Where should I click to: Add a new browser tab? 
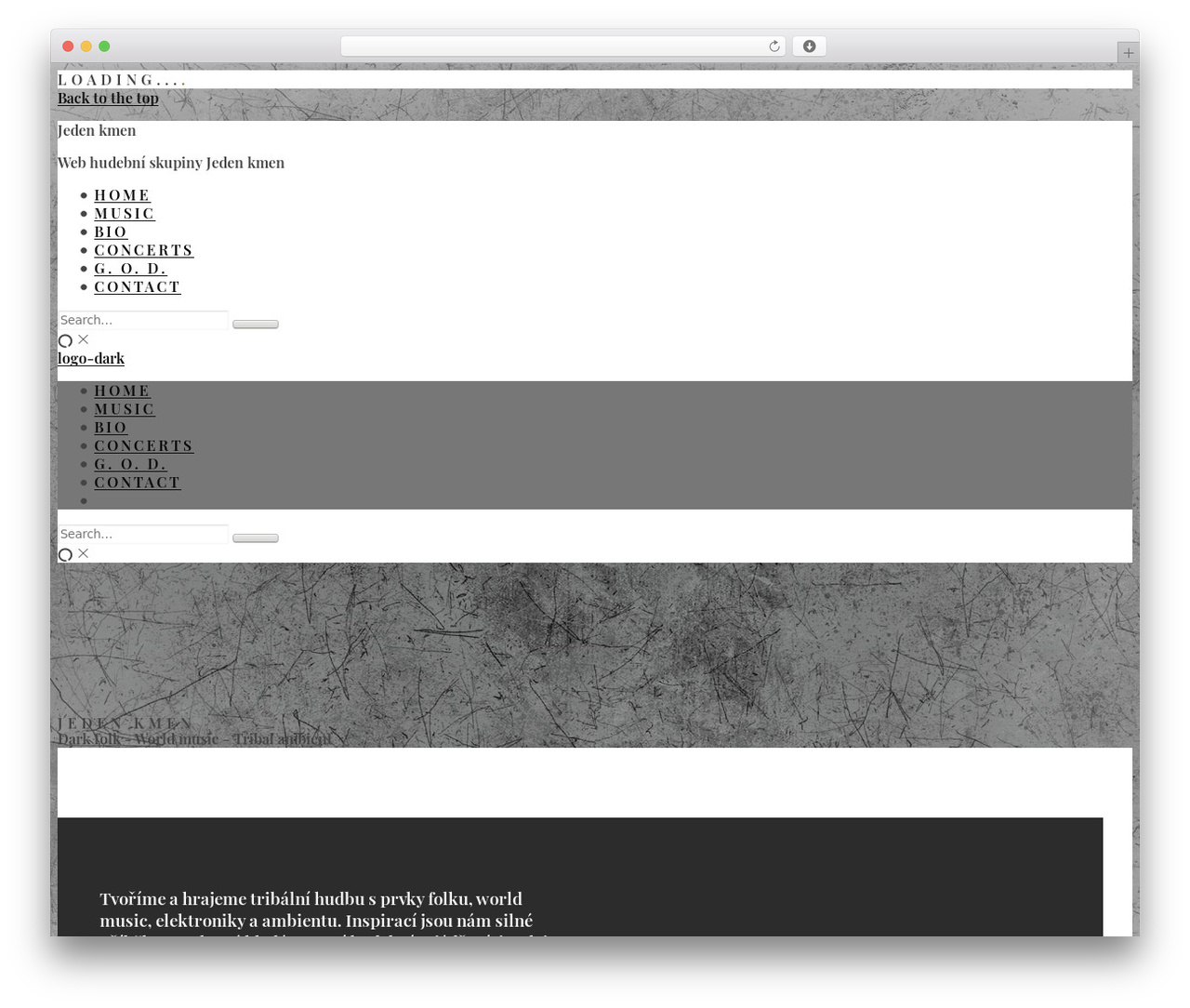click(x=1128, y=53)
